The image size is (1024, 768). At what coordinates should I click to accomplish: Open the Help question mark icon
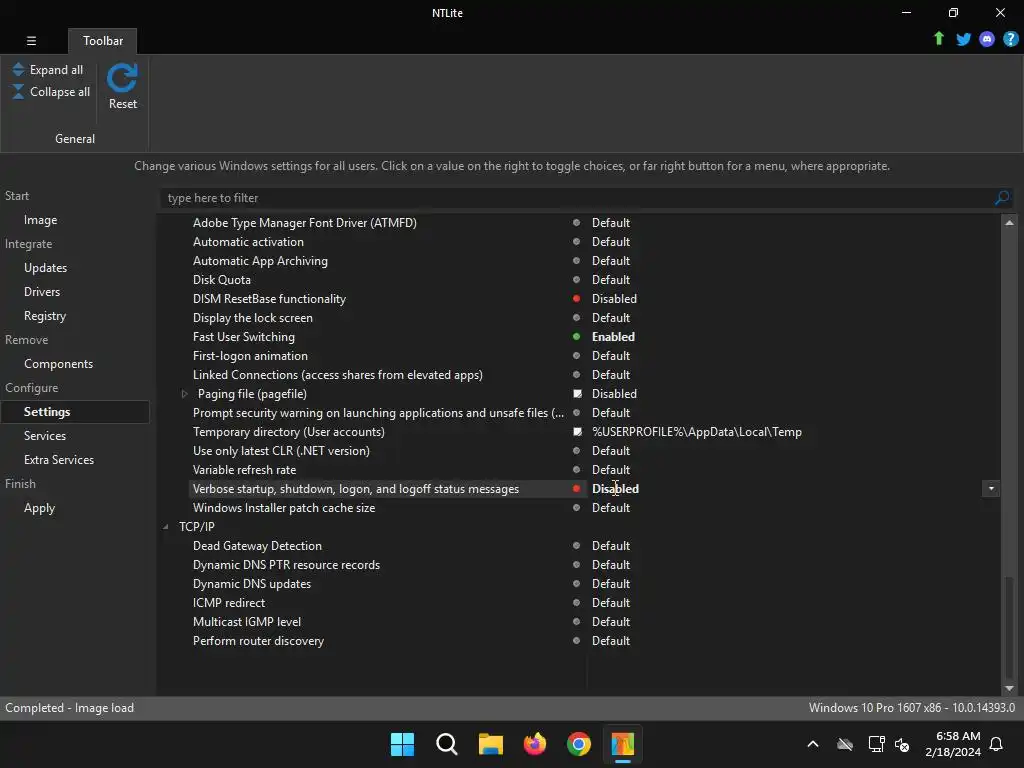1010,39
